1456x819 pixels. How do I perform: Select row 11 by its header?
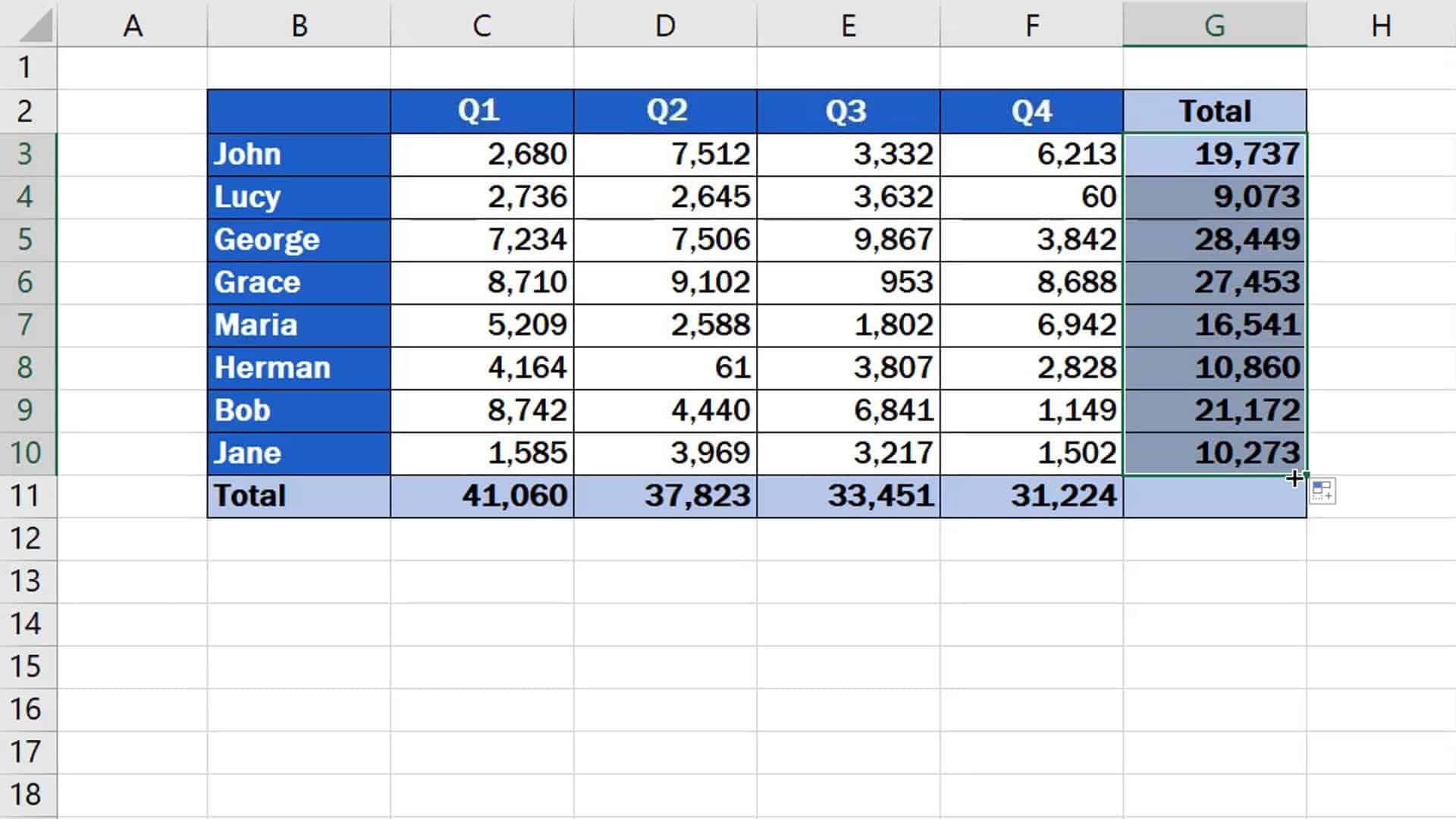point(27,495)
